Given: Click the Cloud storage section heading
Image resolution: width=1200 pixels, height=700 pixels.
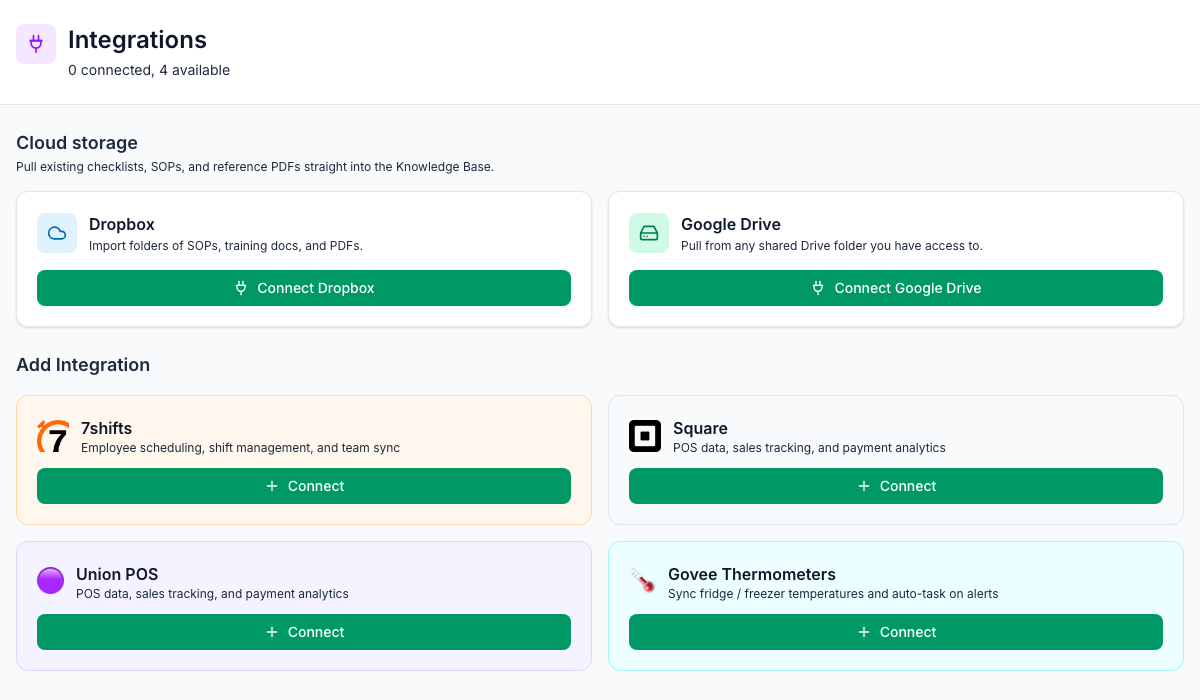Looking at the screenshot, I should click(77, 143).
